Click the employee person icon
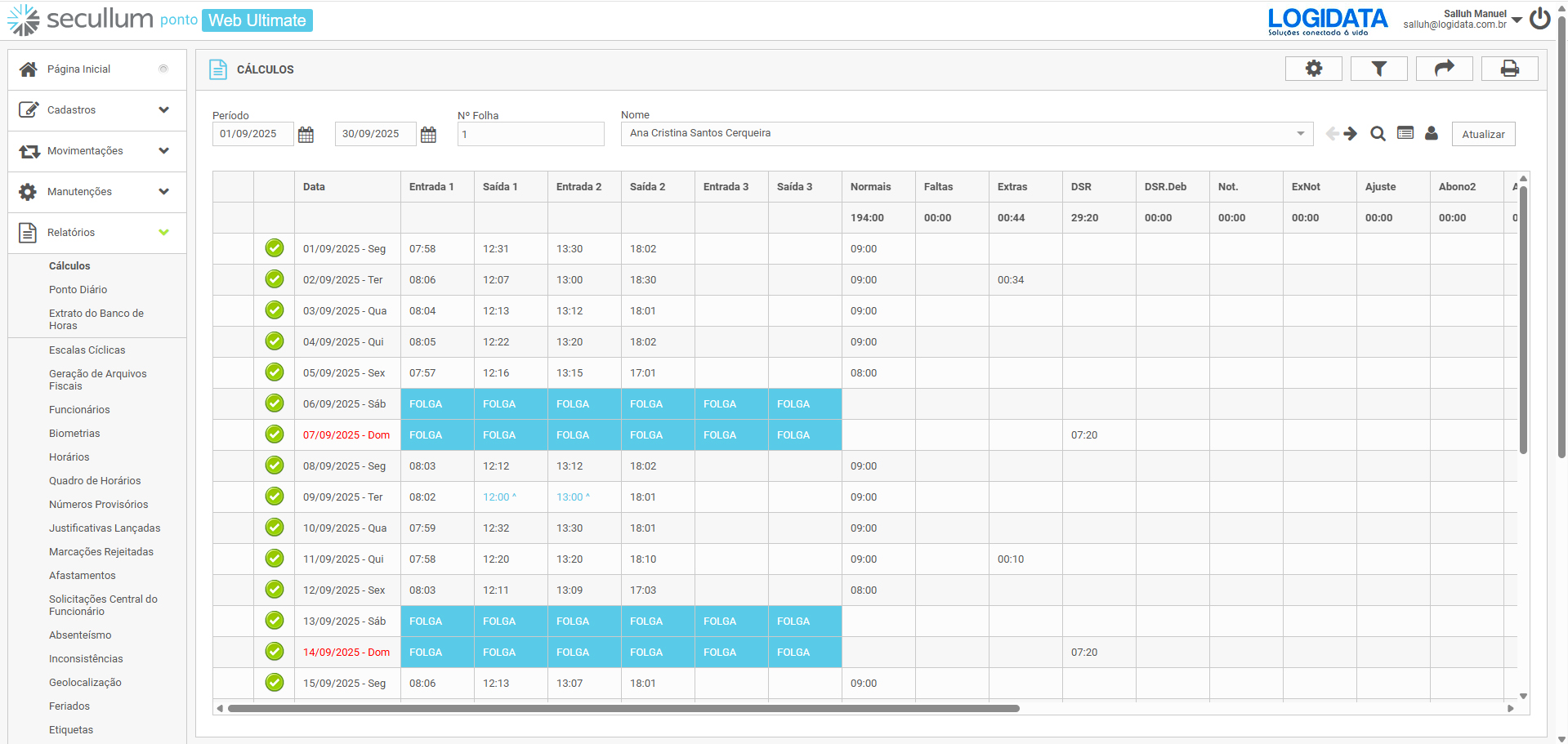This screenshot has height=744, width=1568. click(1432, 134)
